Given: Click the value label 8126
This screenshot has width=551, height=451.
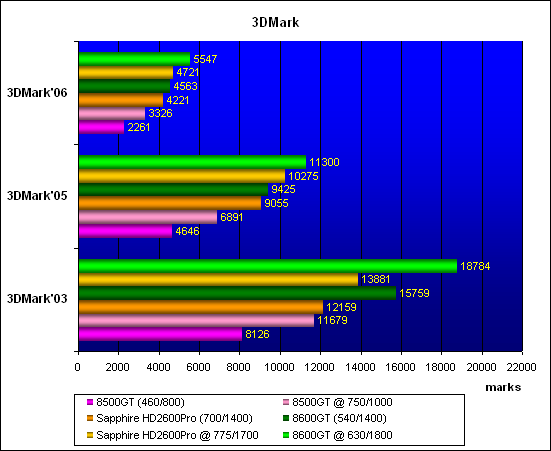Looking at the screenshot, I should point(257,334).
